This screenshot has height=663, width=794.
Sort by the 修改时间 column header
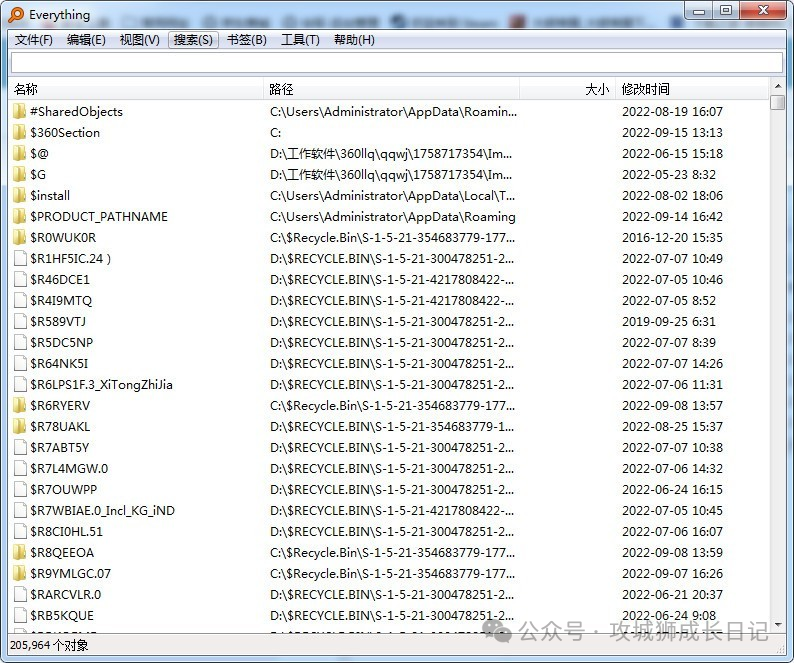tap(692, 90)
